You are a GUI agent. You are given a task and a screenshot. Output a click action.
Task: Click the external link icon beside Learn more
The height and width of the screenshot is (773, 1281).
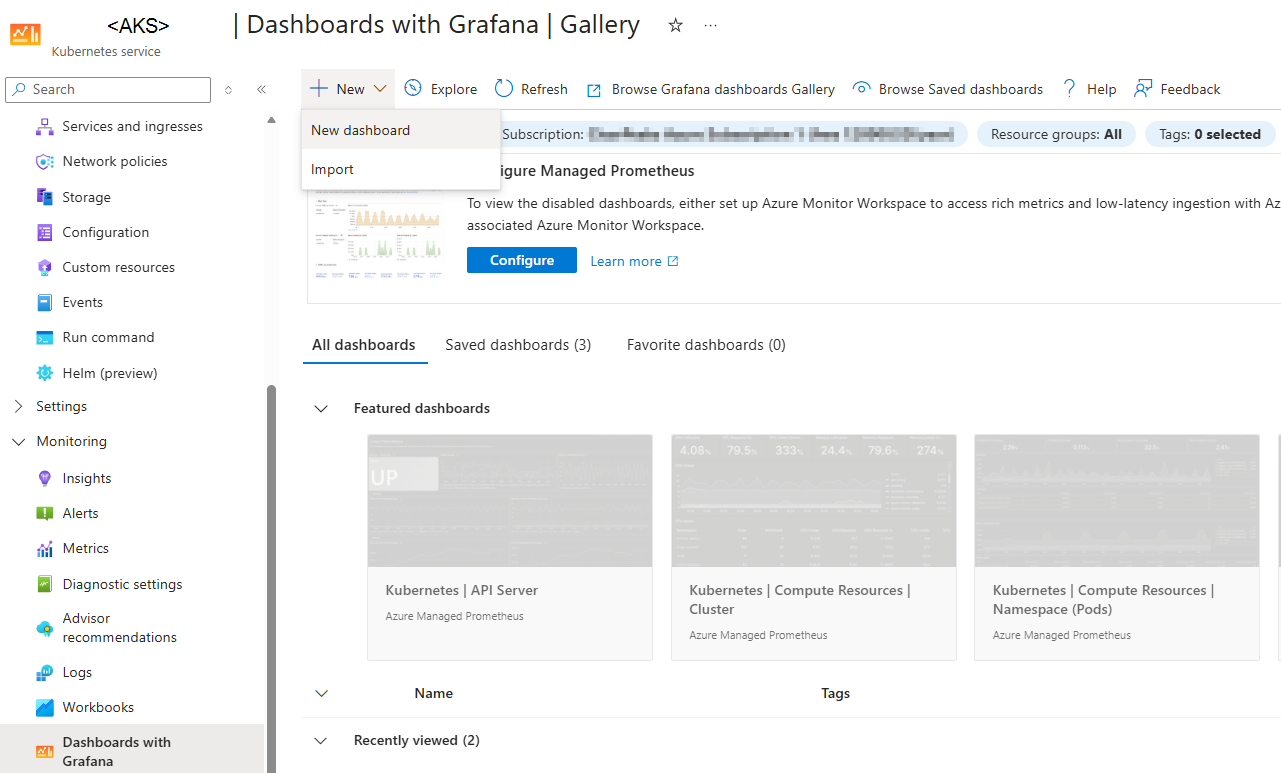(x=673, y=261)
